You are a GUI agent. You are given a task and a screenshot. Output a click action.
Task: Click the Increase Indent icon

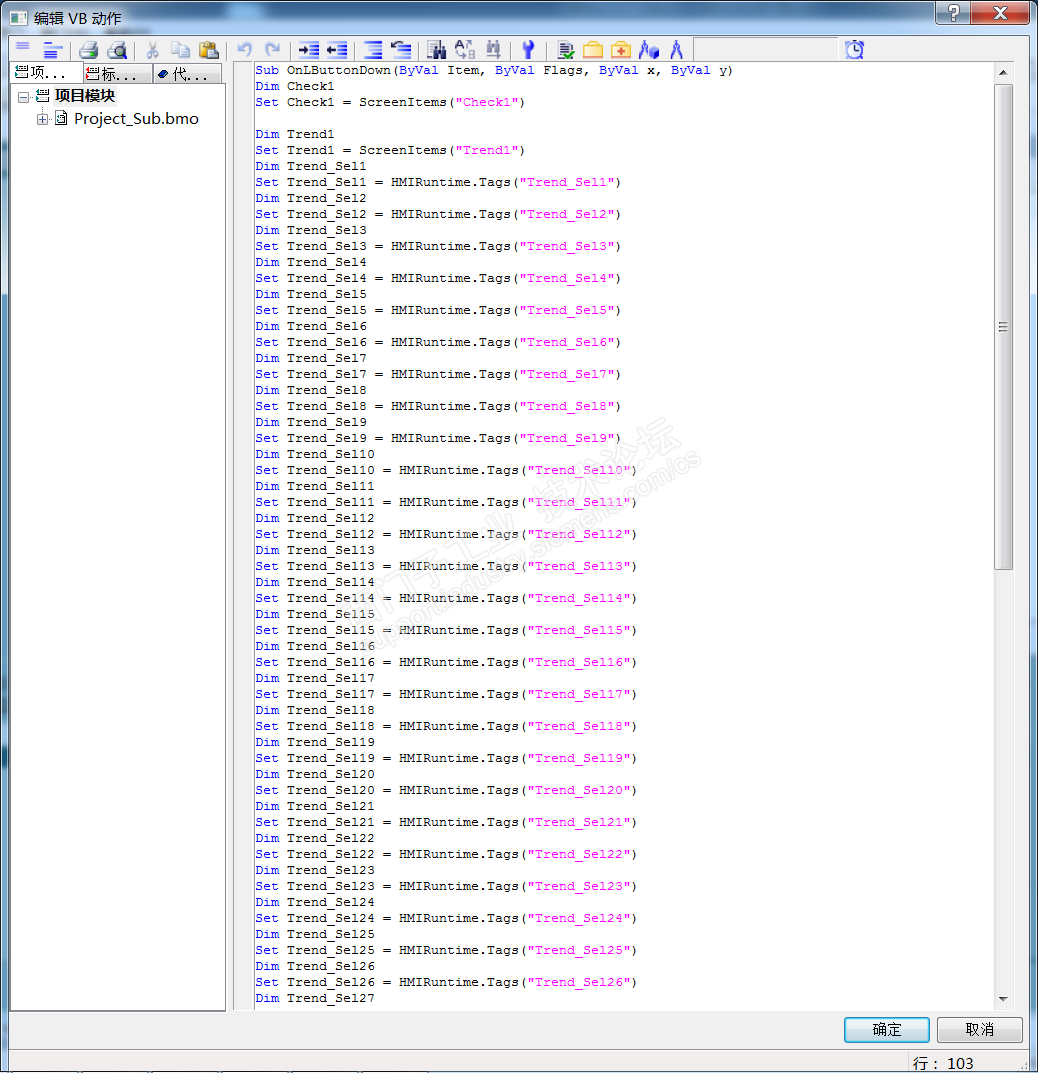pos(309,49)
